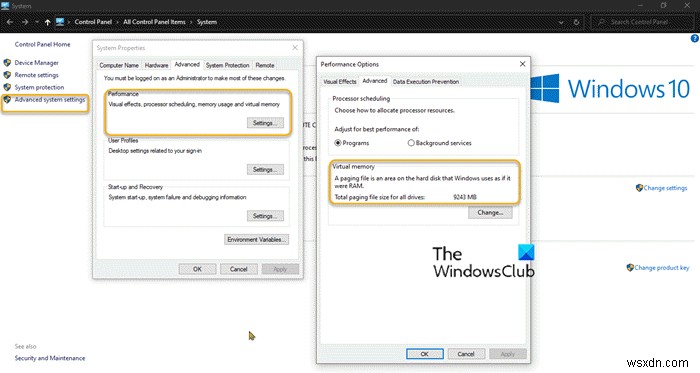
Task: Click the shield icon beside System protection
Action: point(7,87)
